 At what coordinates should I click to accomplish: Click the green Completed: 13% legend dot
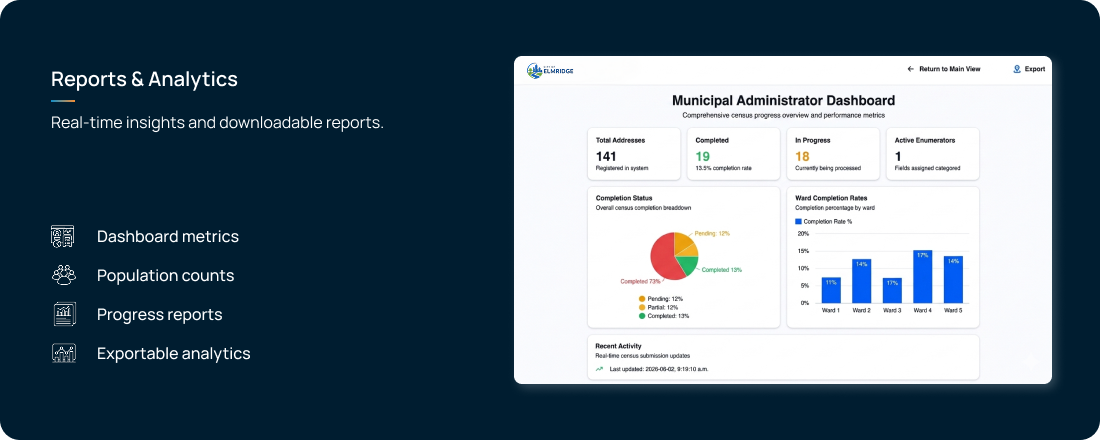(642, 316)
